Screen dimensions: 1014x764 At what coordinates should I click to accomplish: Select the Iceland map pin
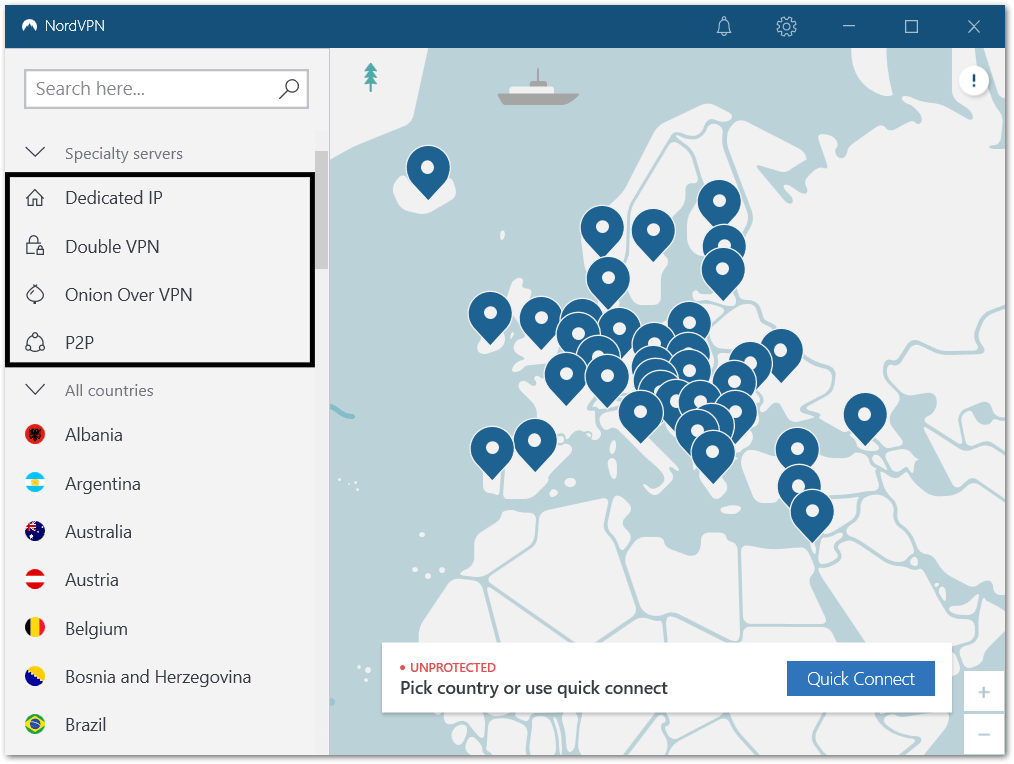coord(428,171)
